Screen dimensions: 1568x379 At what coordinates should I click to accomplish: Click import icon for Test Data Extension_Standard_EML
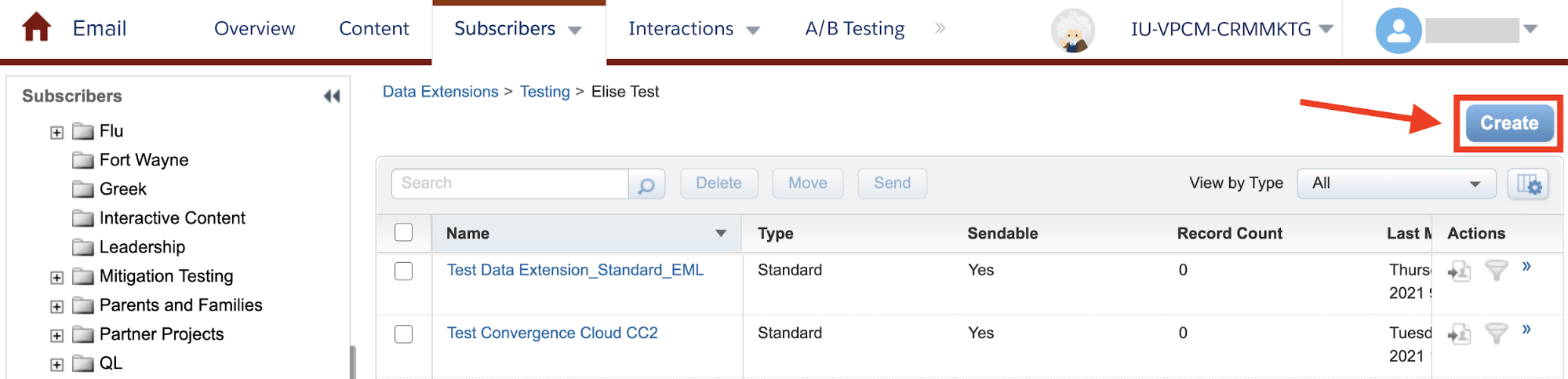(1459, 271)
